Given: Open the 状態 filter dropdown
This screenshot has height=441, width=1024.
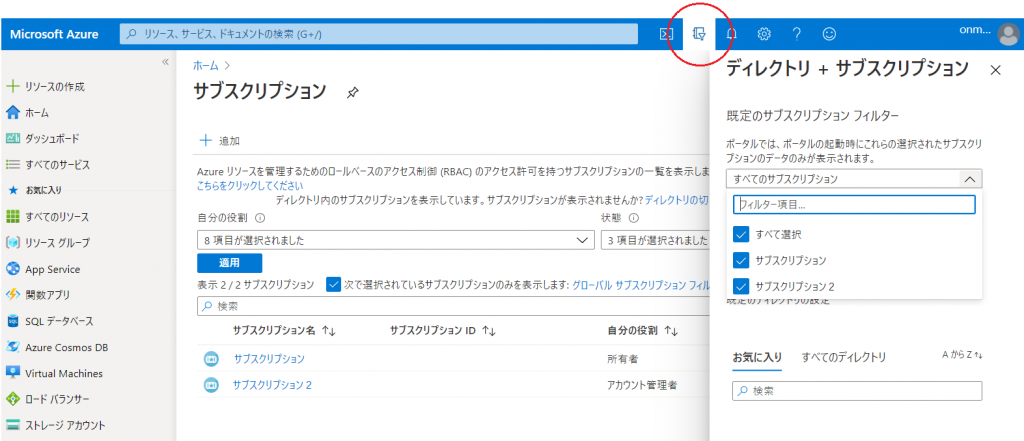Looking at the screenshot, I should 655,240.
